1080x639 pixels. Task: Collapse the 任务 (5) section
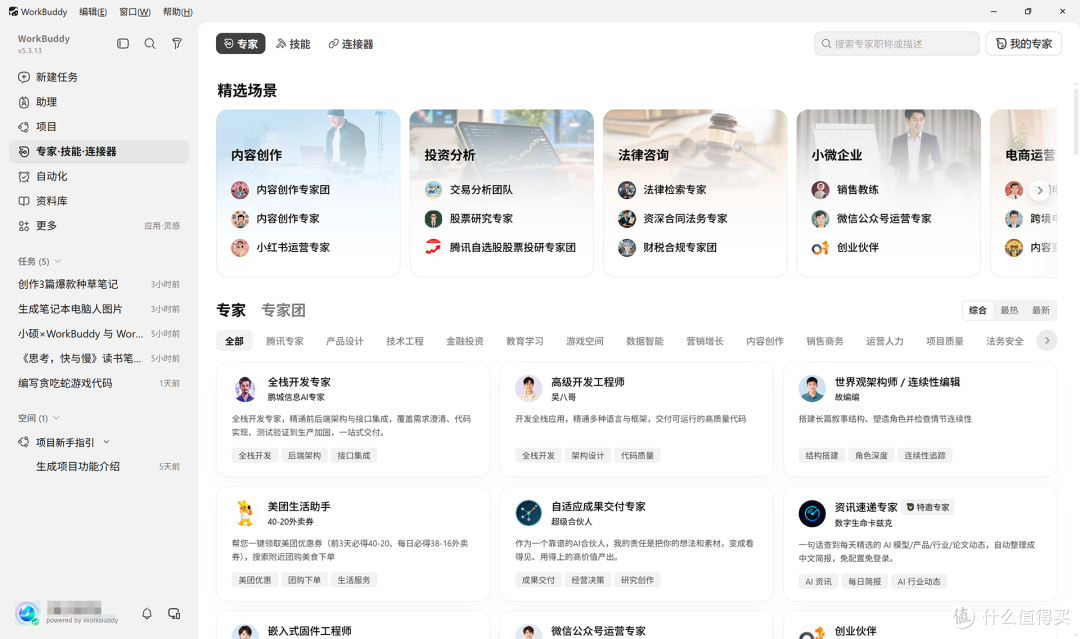pos(58,261)
